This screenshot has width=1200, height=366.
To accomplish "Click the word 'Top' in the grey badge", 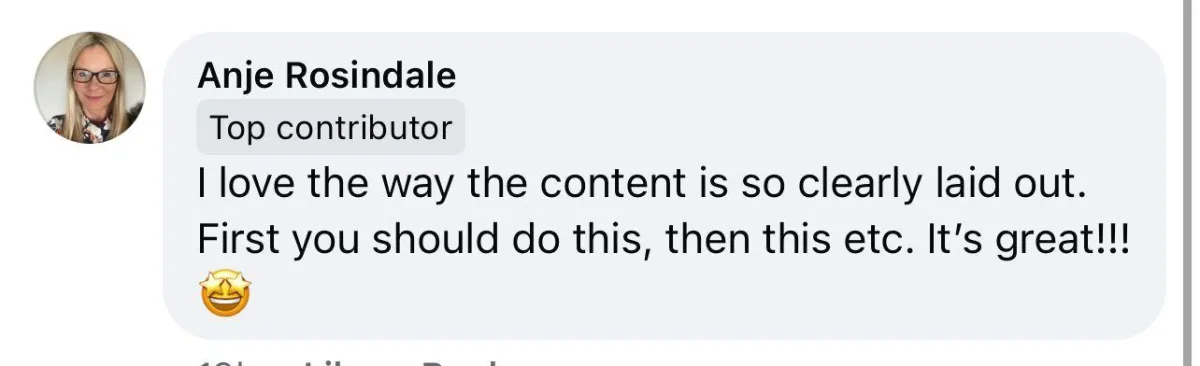I will (x=238, y=127).
